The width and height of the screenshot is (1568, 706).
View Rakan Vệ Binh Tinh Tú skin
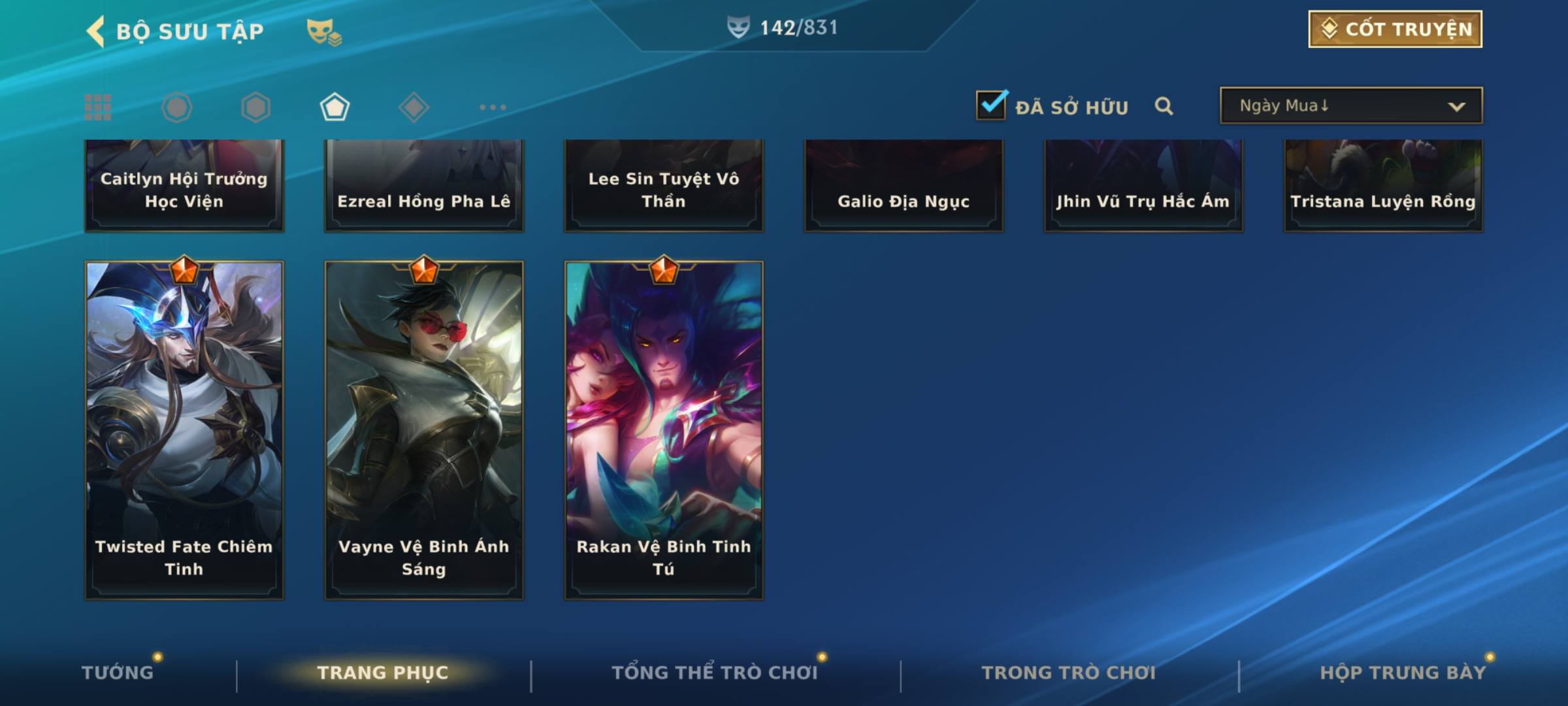[x=664, y=430]
